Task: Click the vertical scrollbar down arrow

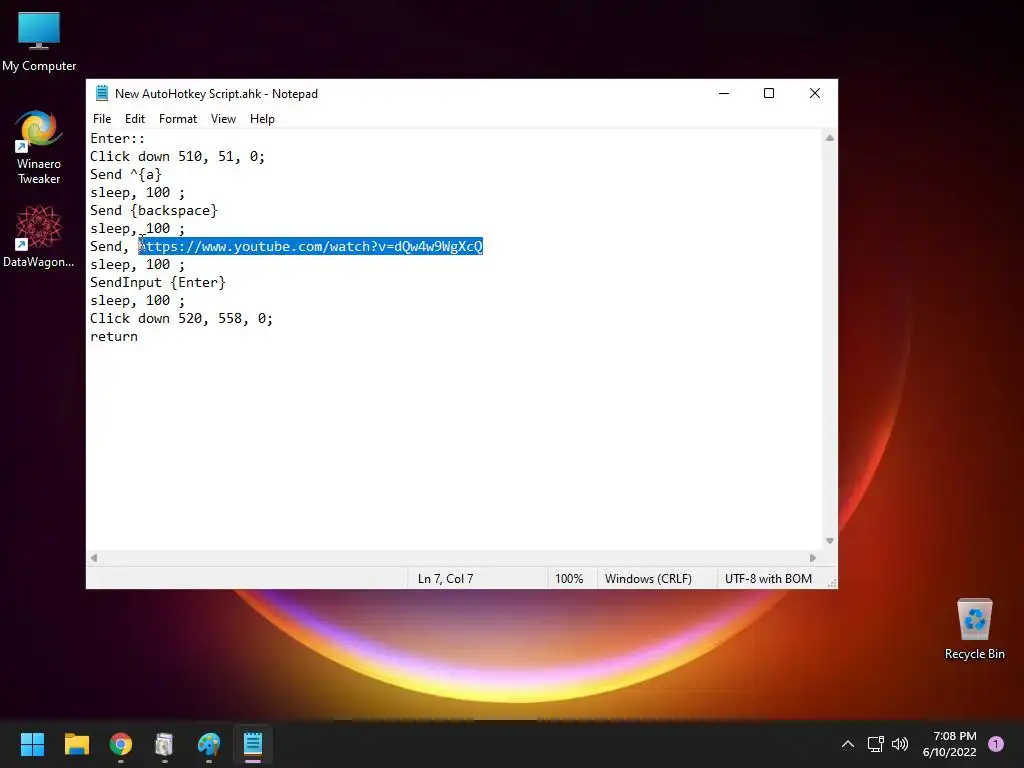Action: [x=829, y=541]
